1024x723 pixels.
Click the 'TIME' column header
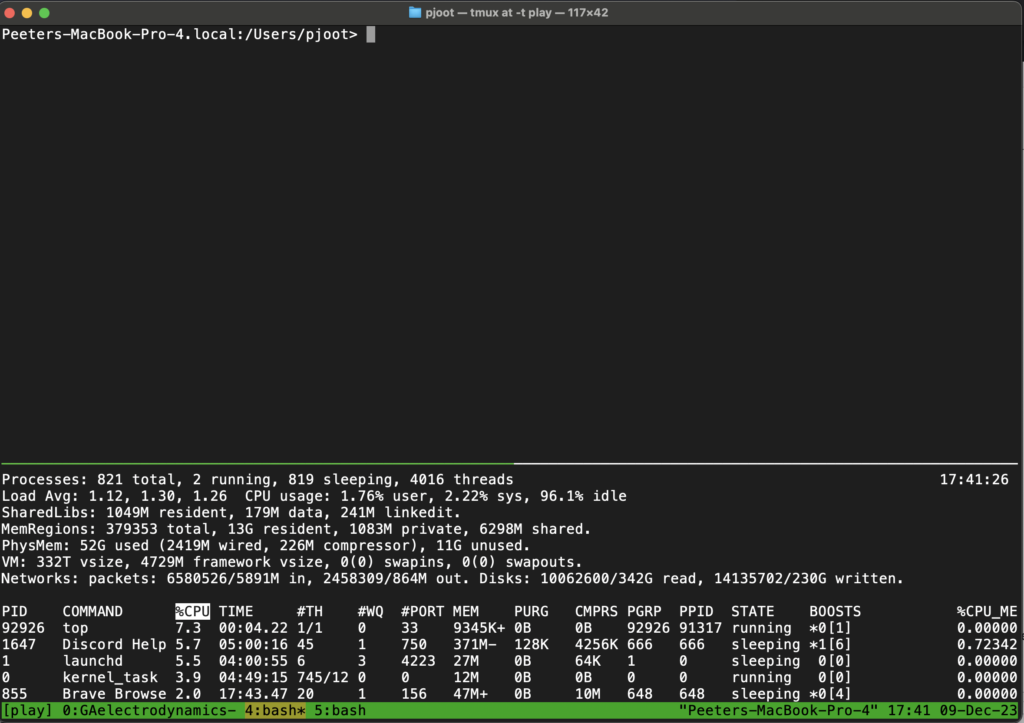click(x=236, y=611)
